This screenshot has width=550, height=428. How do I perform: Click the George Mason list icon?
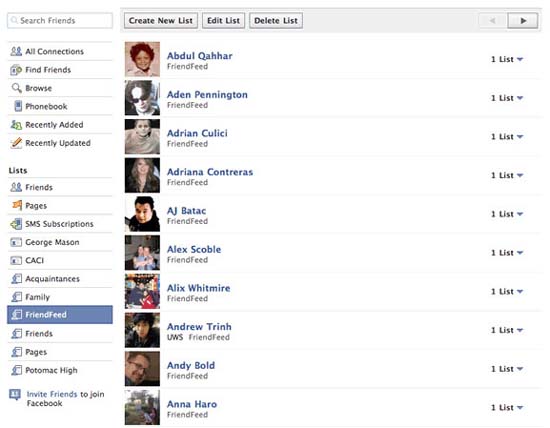(16, 242)
